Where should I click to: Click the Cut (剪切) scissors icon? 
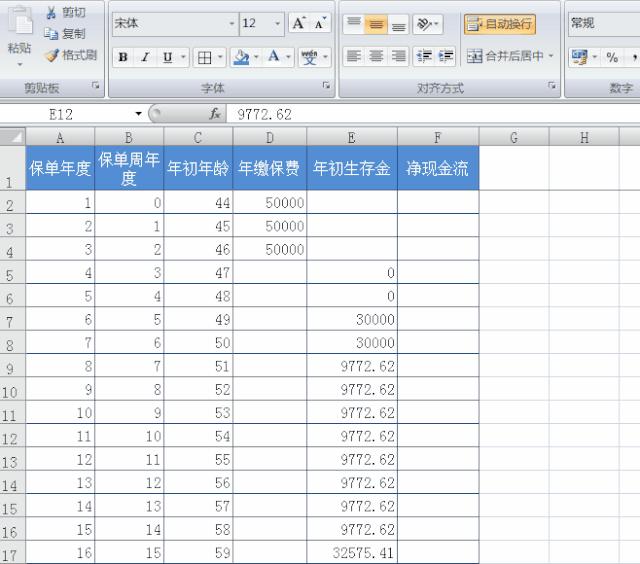coord(51,13)
